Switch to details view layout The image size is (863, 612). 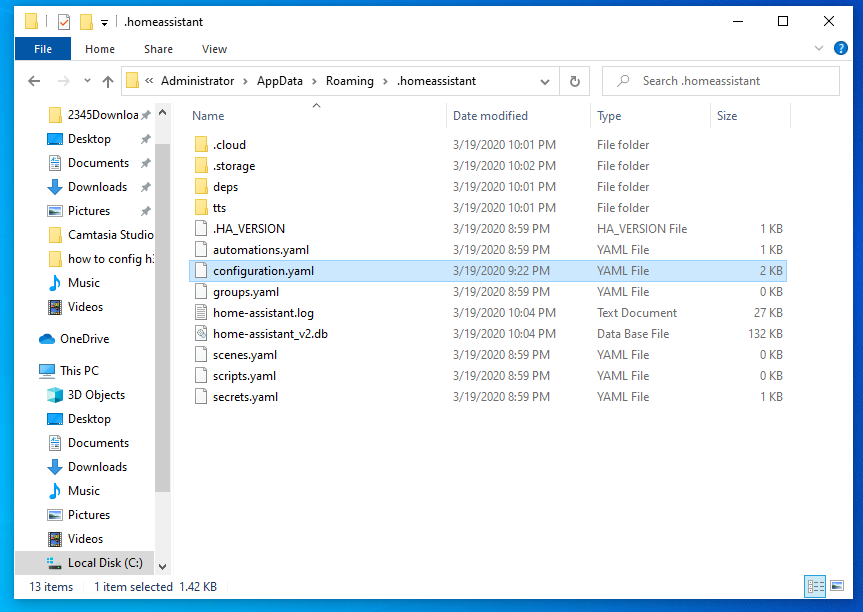(x=816, y=587)
